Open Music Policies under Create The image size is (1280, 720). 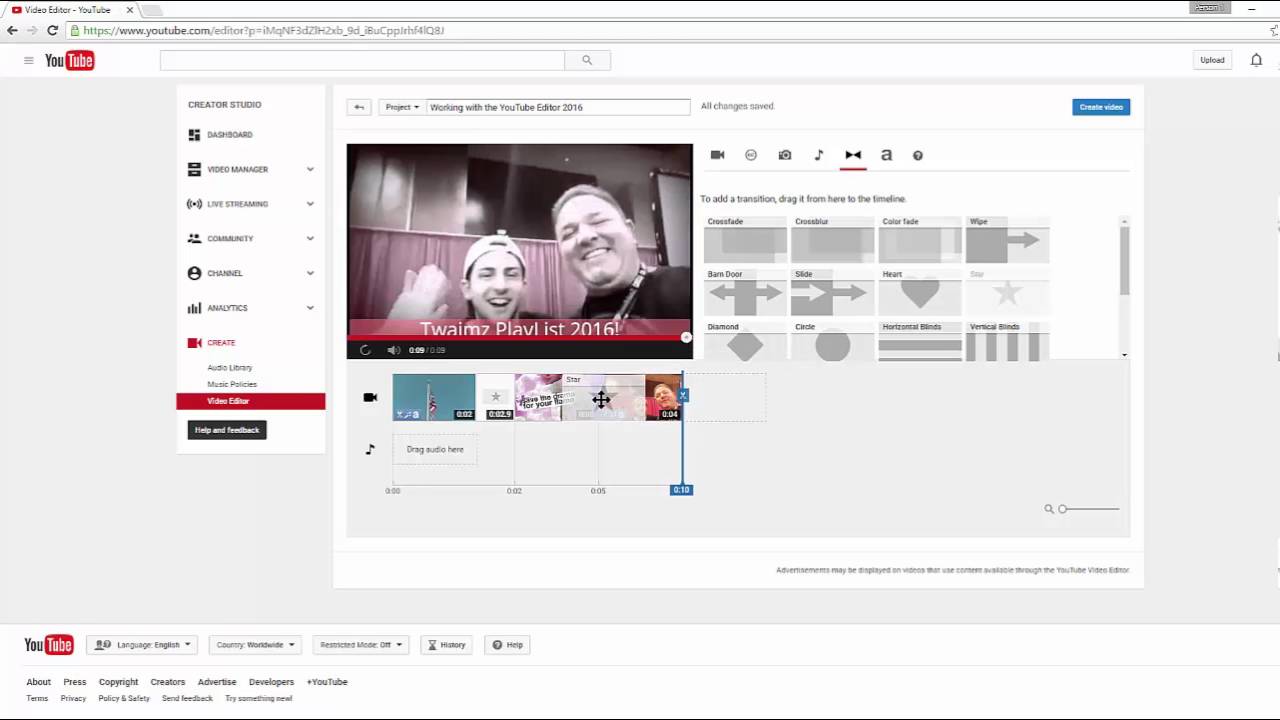[x=232, y=384]
